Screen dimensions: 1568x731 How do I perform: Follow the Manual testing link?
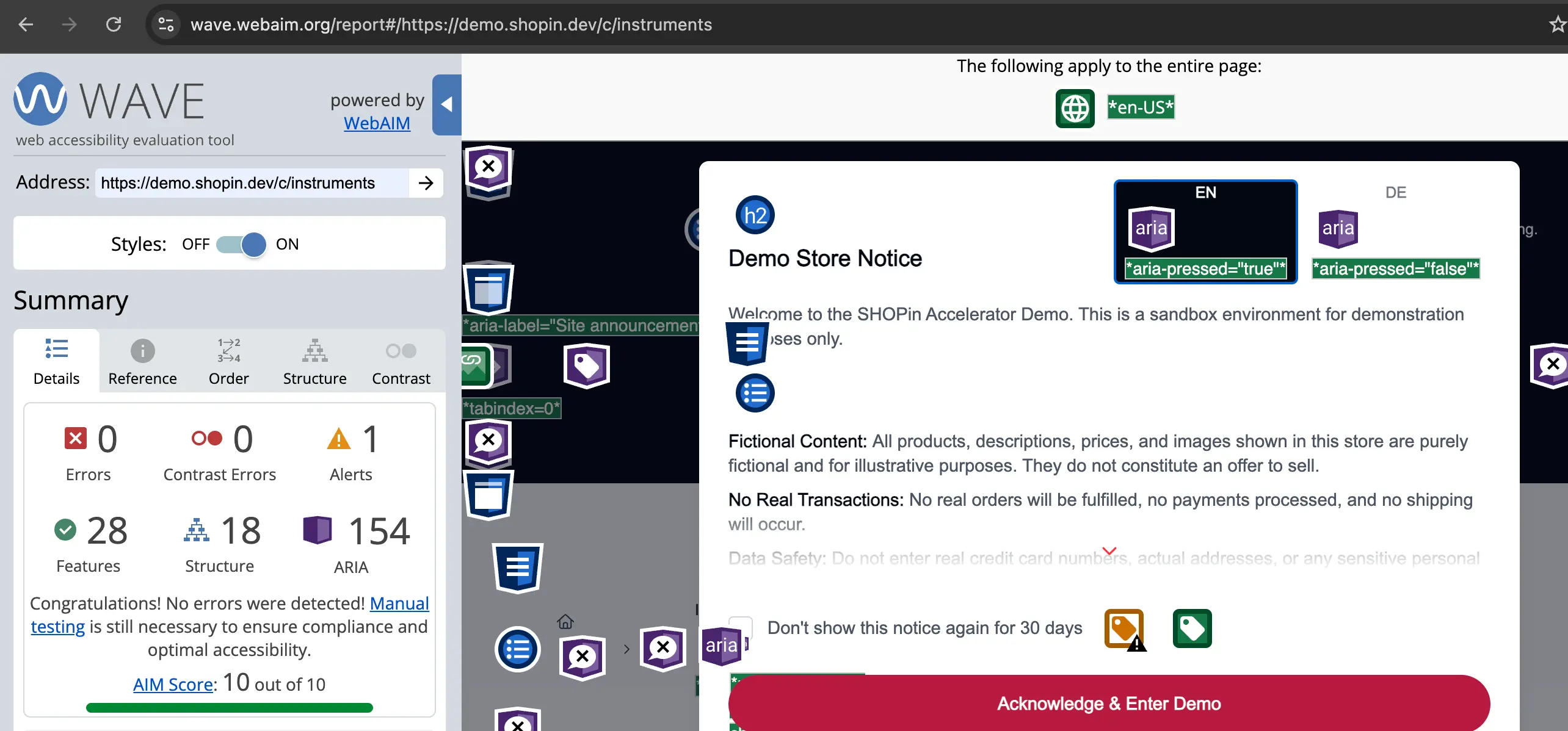pos(230,615)
